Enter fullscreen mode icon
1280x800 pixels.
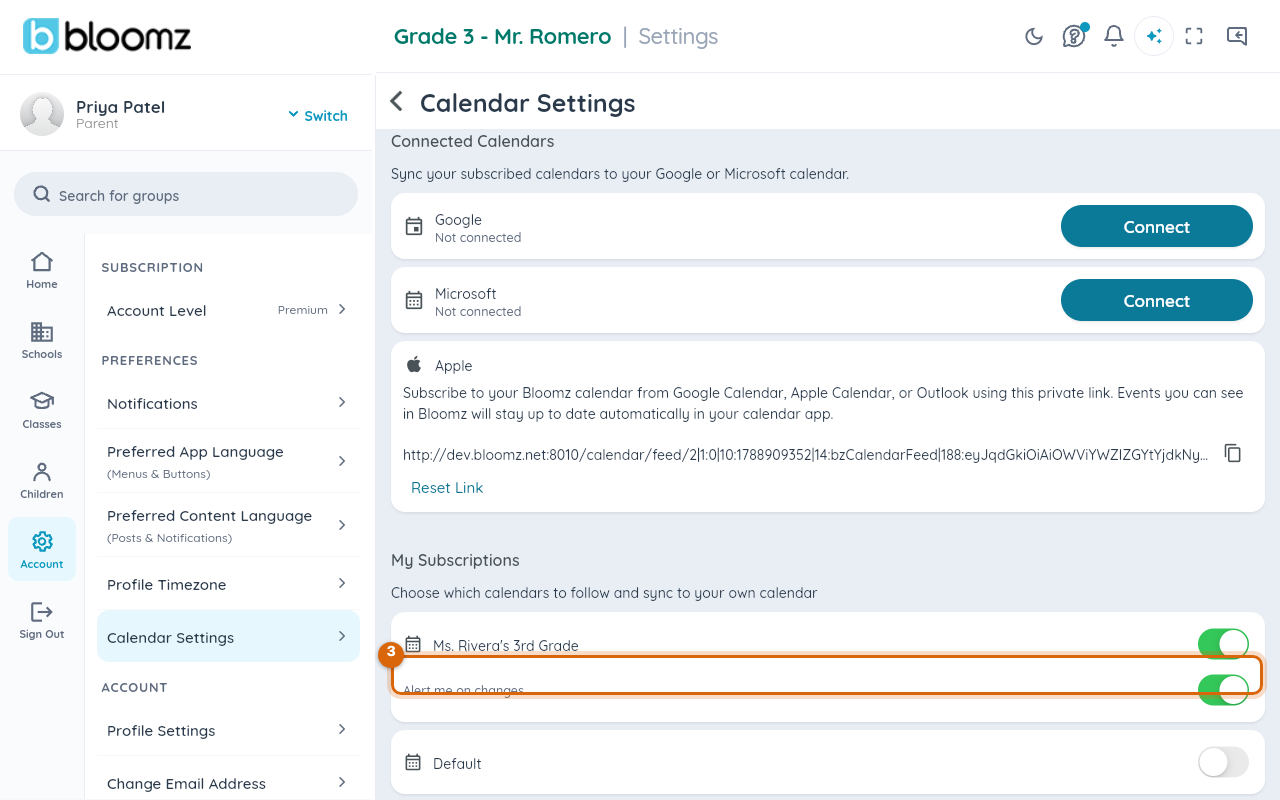pos(1194,36)
